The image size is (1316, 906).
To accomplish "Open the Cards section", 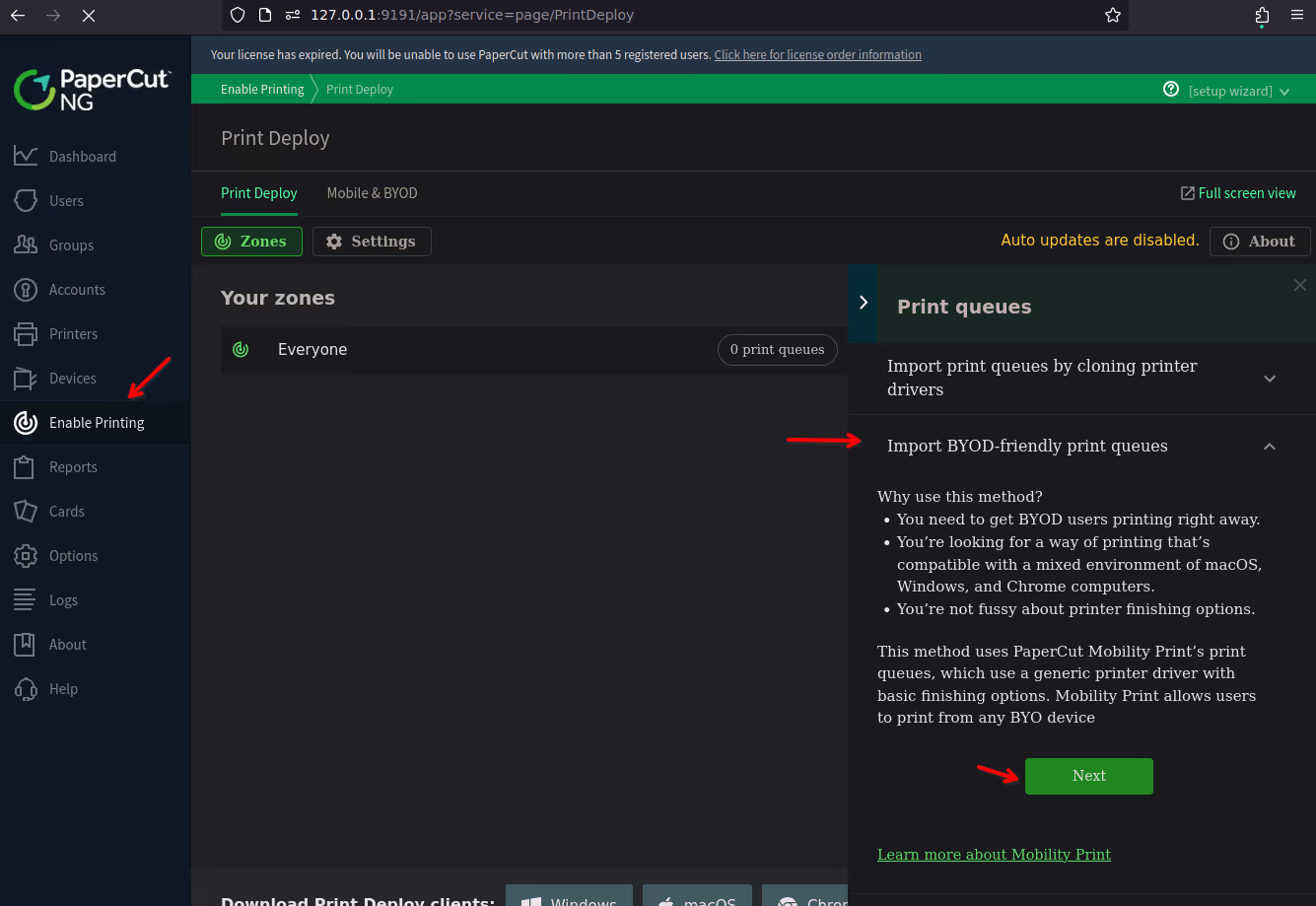I will click(67, 511).
